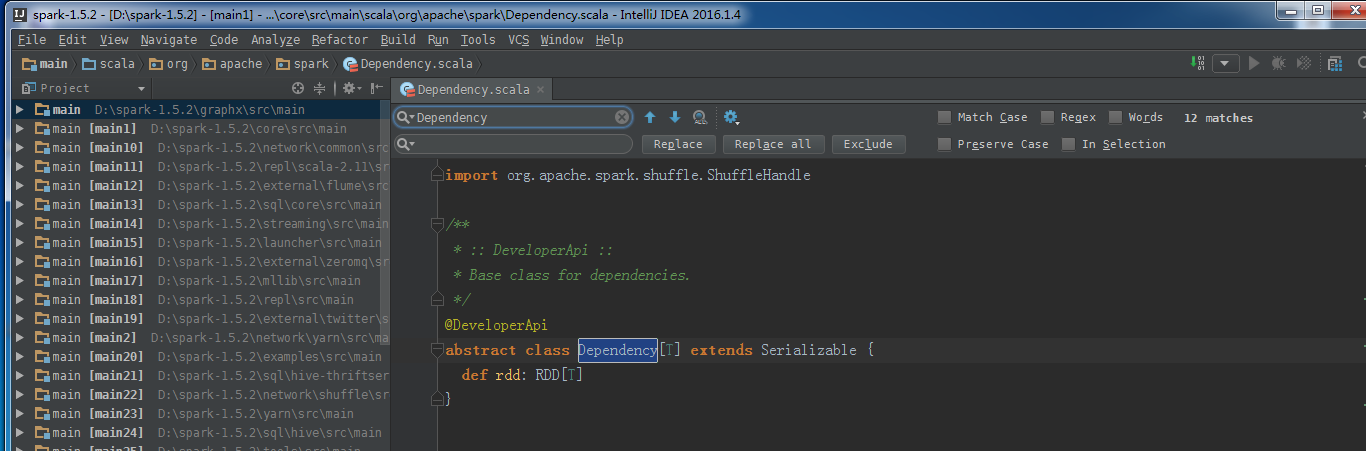Click the Replace button
The height and width of the screenshot is (451, 1366).
click(678, 144)
